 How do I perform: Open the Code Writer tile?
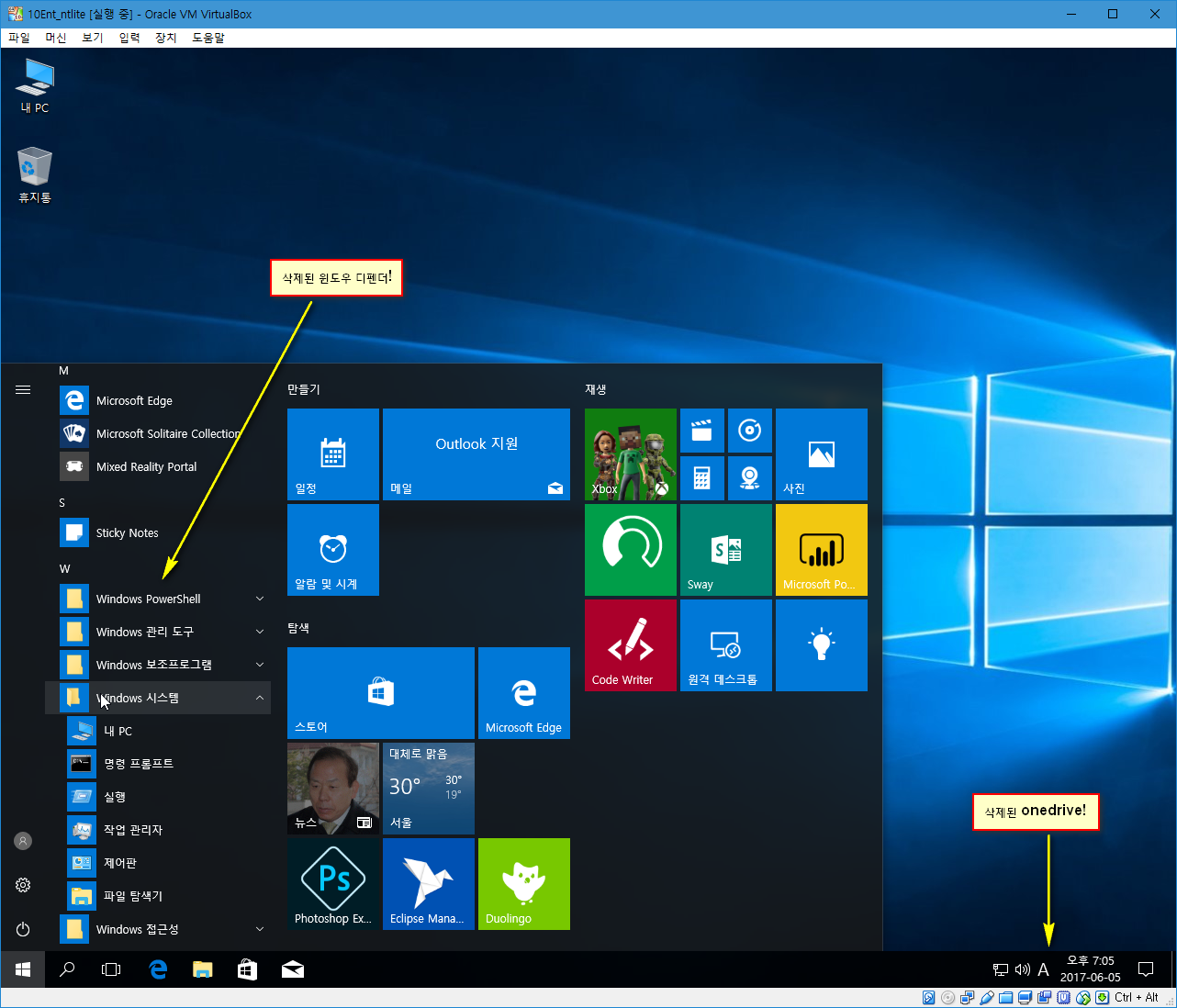tap(630, 645)
